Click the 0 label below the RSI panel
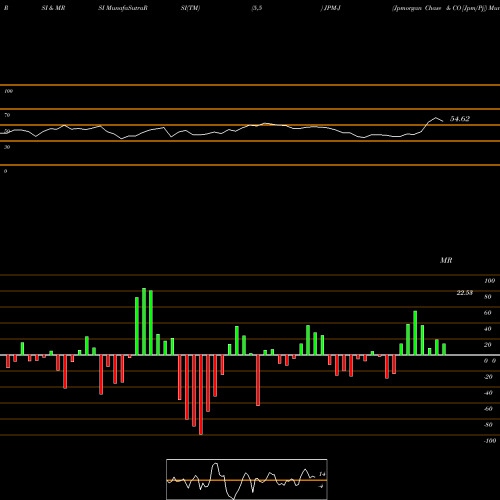The width and height of the screenshot is (500, 500). [x=6, y=171]
